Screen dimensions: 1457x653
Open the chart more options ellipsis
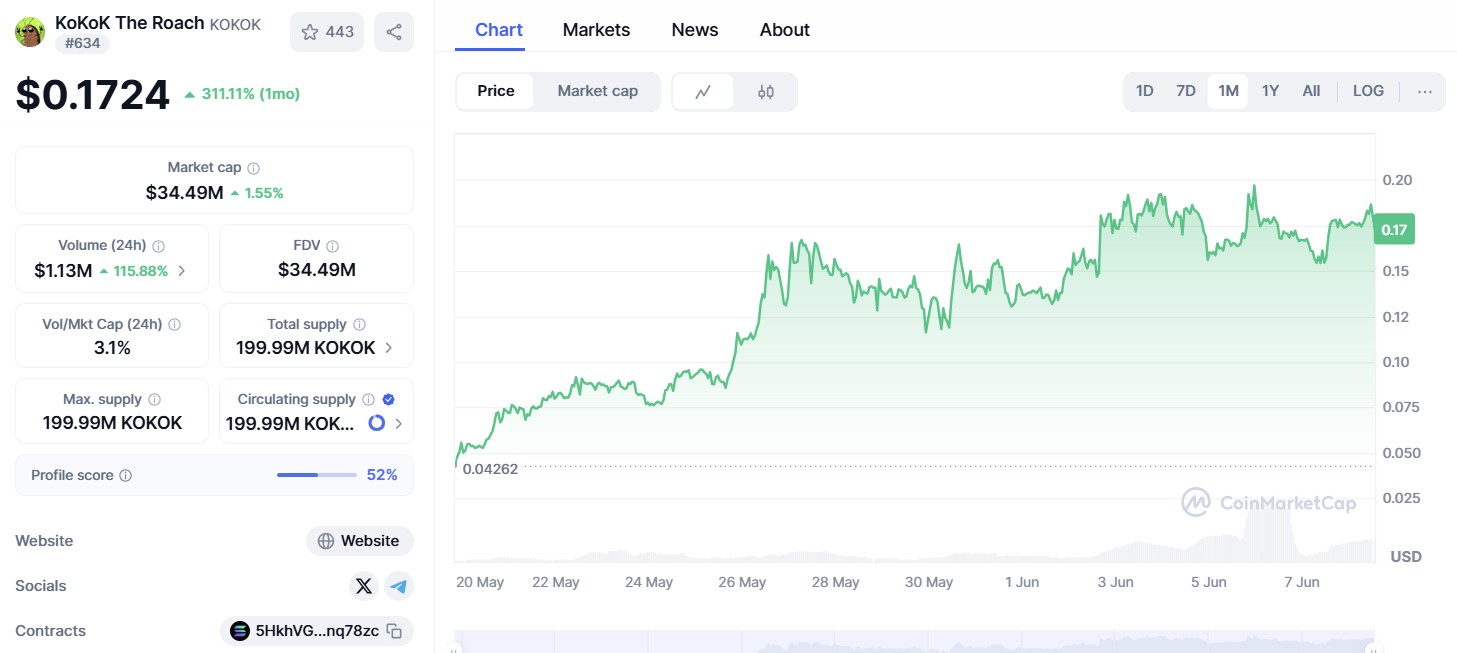1425,92
